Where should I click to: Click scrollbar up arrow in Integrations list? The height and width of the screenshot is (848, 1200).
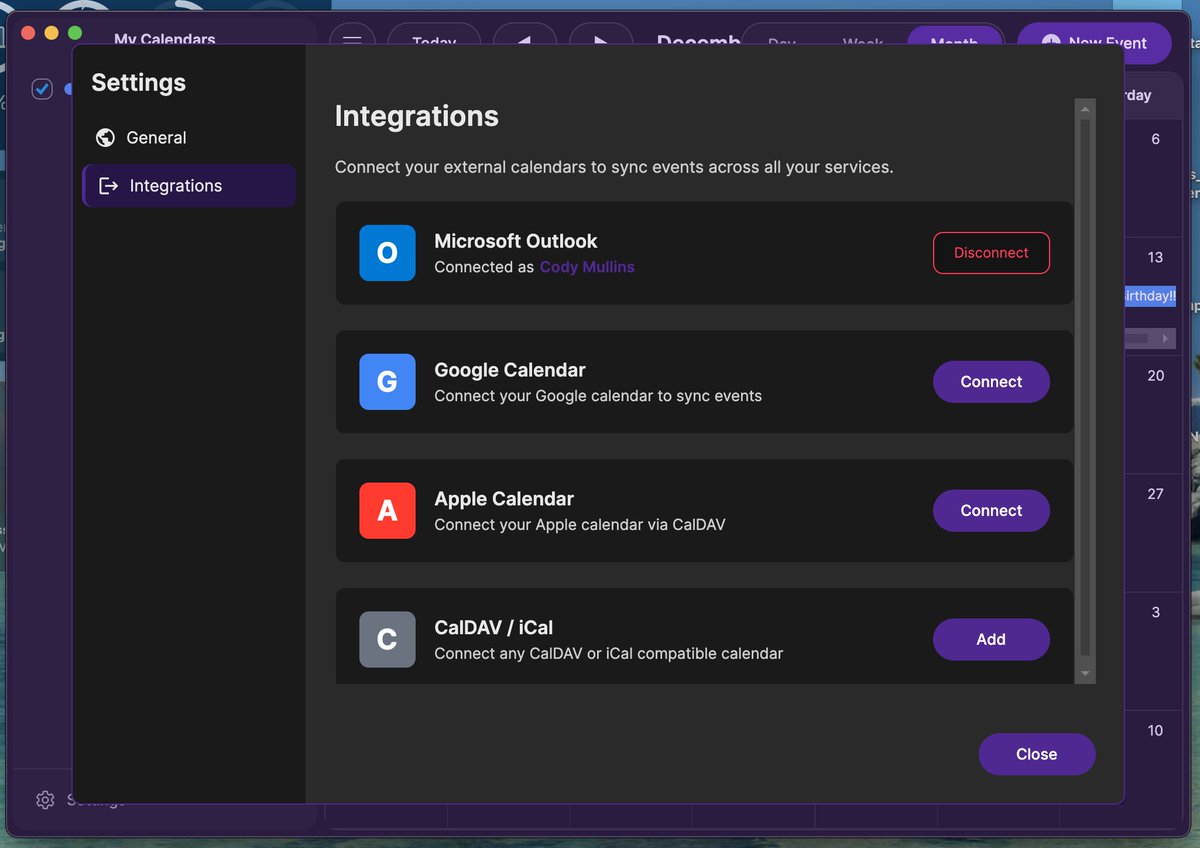click(x=1085, y=108)
